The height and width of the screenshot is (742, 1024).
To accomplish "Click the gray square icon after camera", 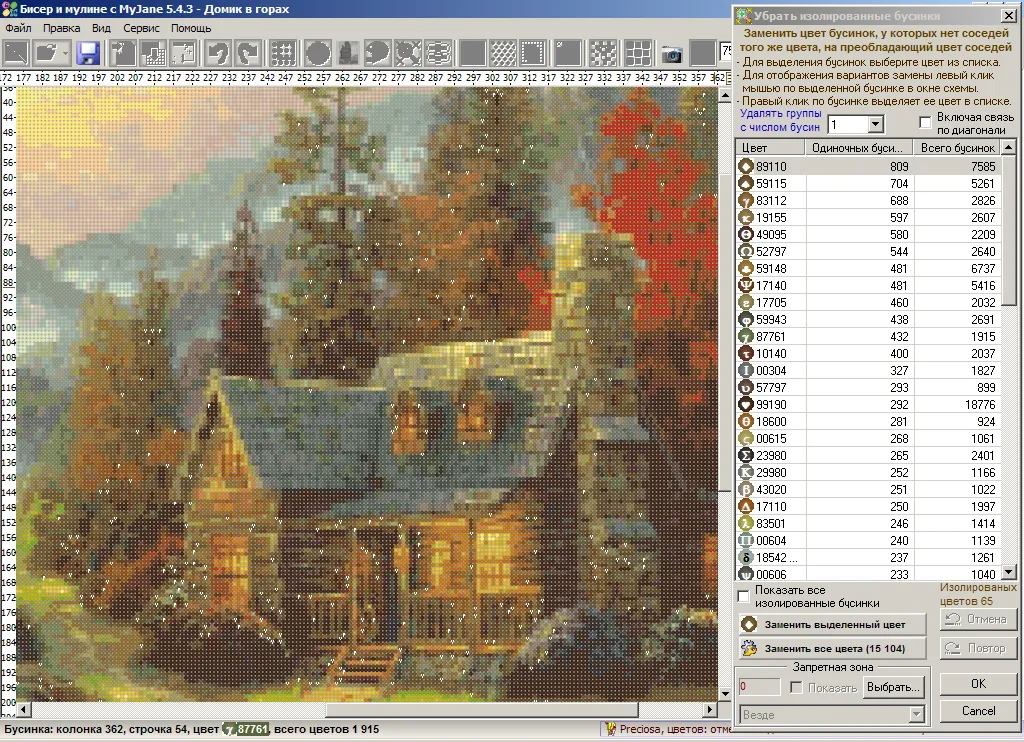I will pyautogui.click(x=703, y=53).
